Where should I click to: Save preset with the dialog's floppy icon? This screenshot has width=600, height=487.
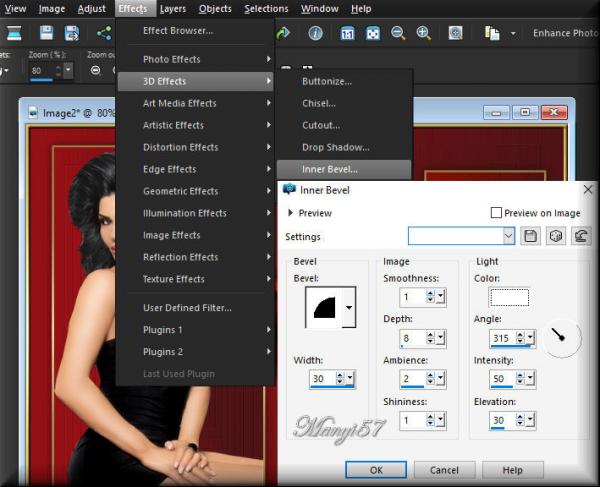pos(531,236)
